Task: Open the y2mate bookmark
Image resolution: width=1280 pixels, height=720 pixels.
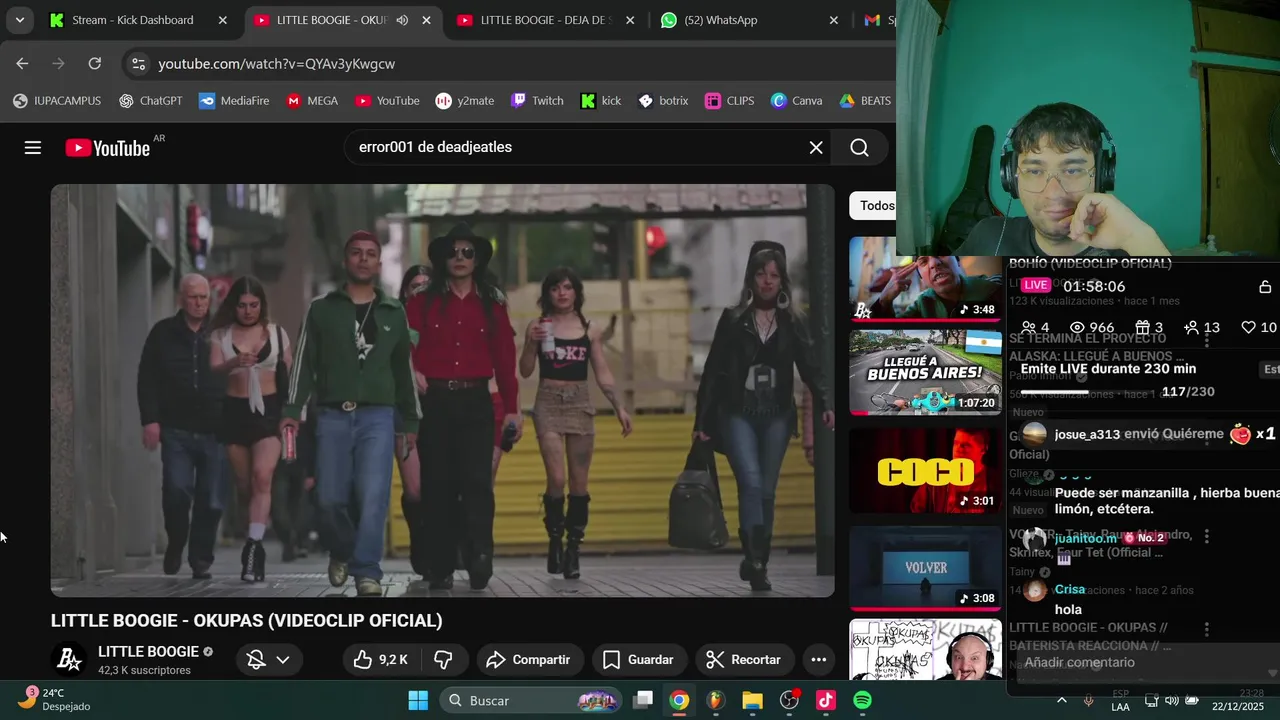Action: point(465,100)
